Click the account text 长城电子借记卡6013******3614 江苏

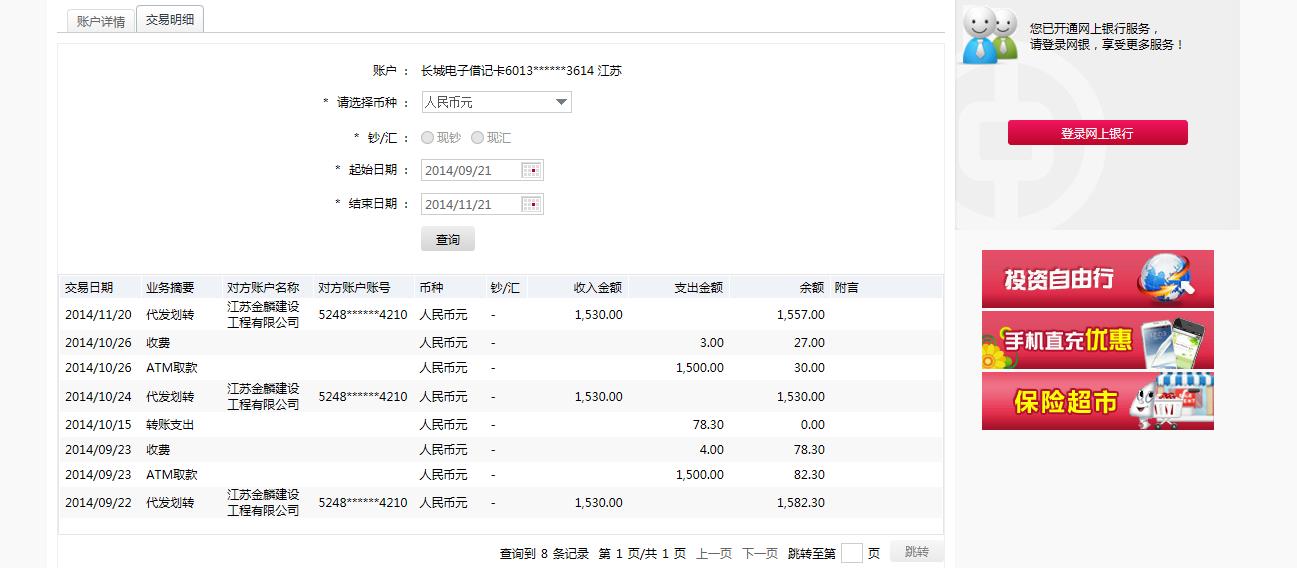(x=521, y=71)
